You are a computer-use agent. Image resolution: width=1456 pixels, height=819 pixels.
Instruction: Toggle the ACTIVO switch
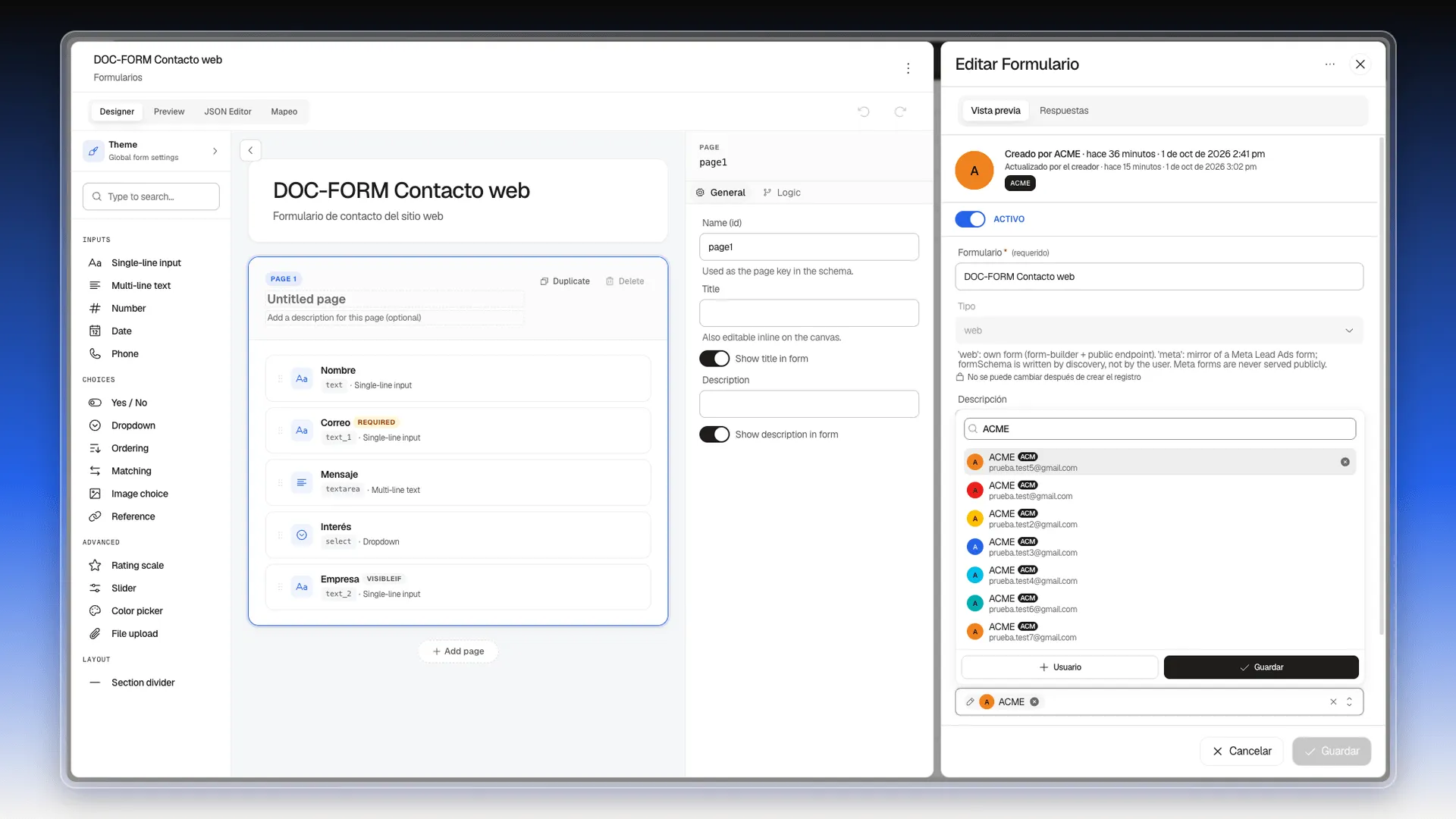pyautogui.click(x=970, y=219)
